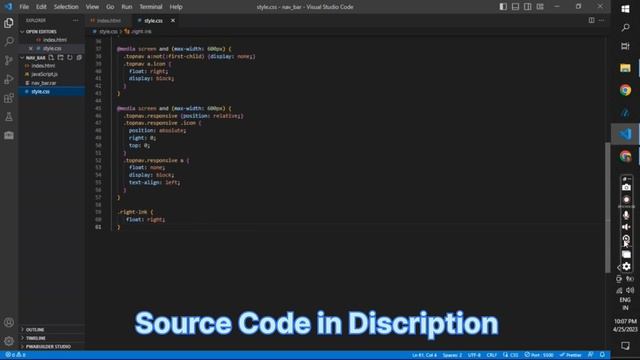Screen dimensions: 640x360
Task: Open the Source Control view
Action: pos(9,60)
